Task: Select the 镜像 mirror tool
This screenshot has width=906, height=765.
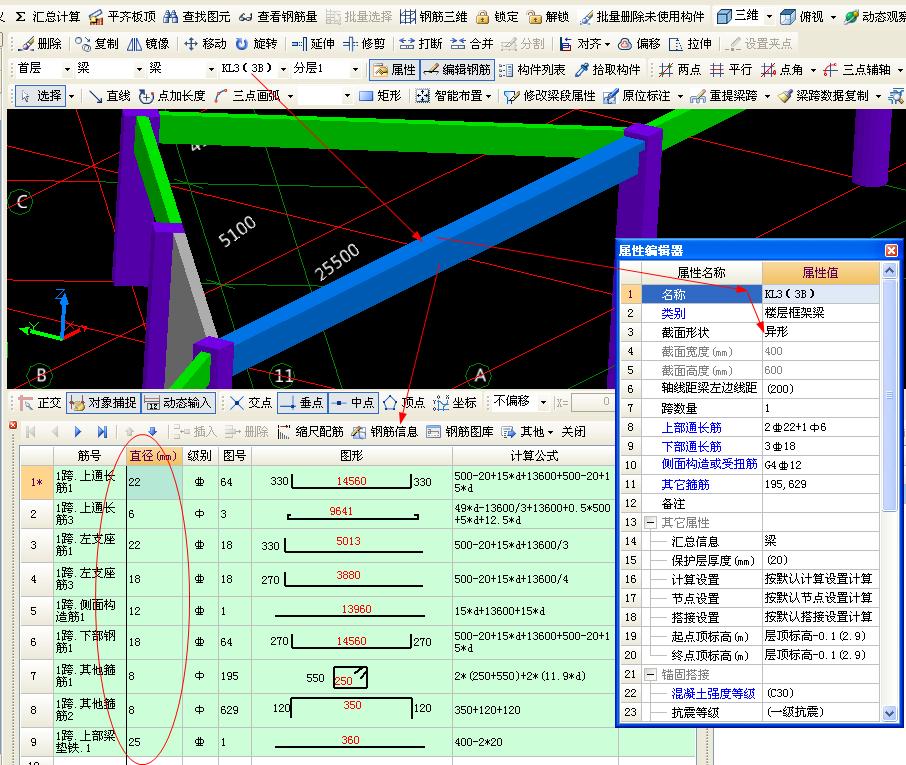Action: click(x=148, y=44)
